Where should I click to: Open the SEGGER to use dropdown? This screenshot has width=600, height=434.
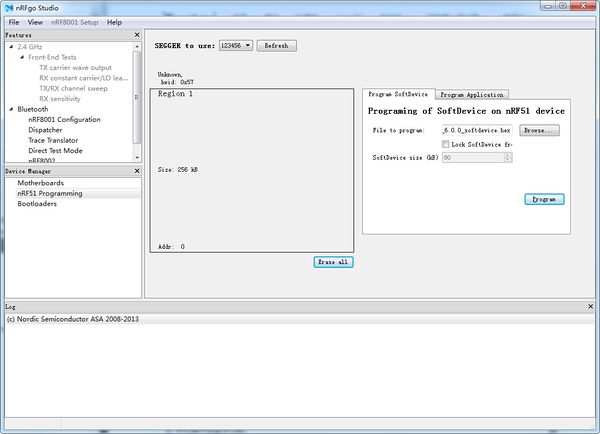click(236, 46)
